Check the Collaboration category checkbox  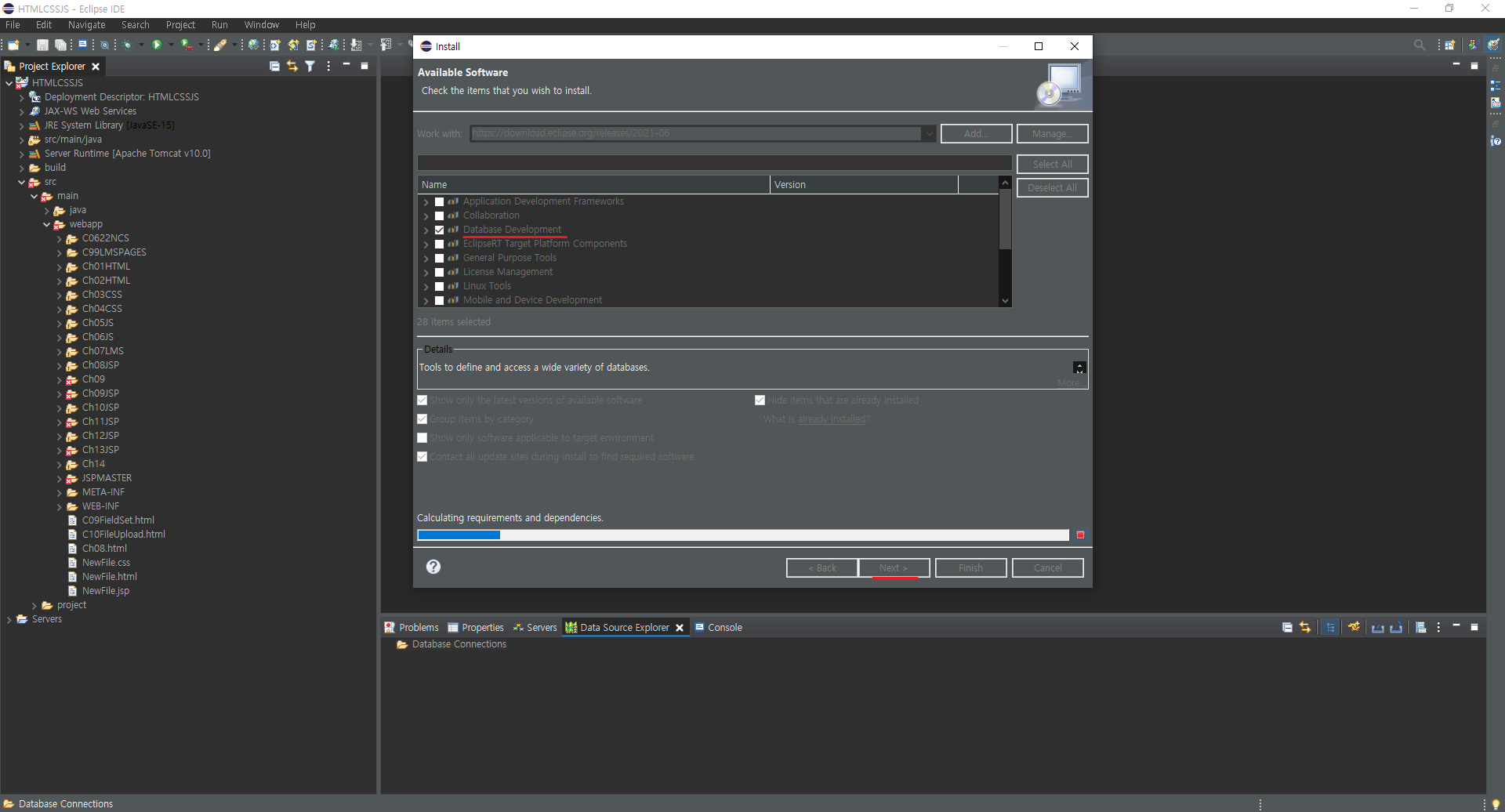click(x=440, y=216)
